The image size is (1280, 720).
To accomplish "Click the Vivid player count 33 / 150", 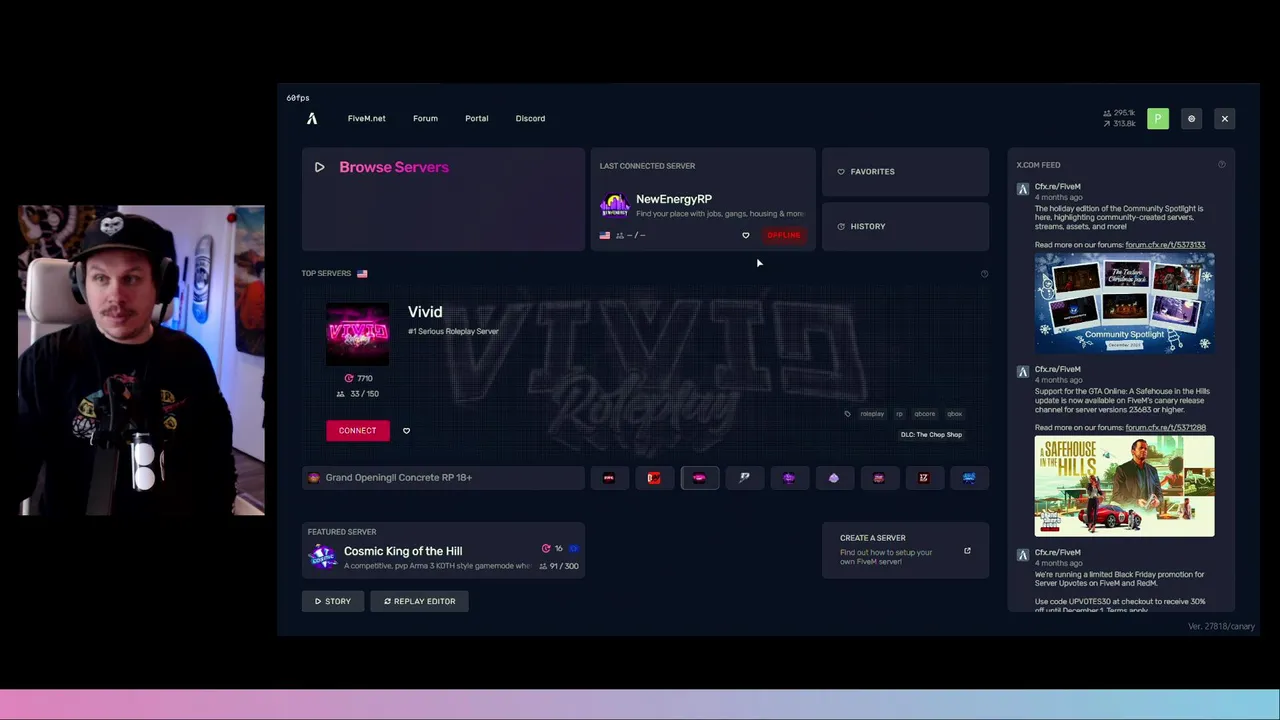I will click(357, 394).
